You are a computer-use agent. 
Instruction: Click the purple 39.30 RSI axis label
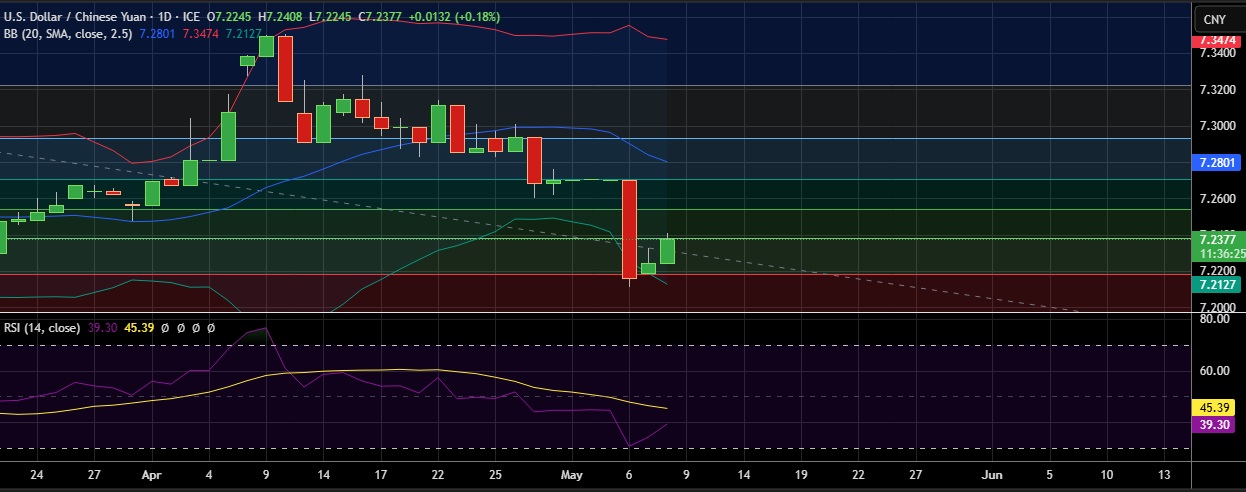1214,425
